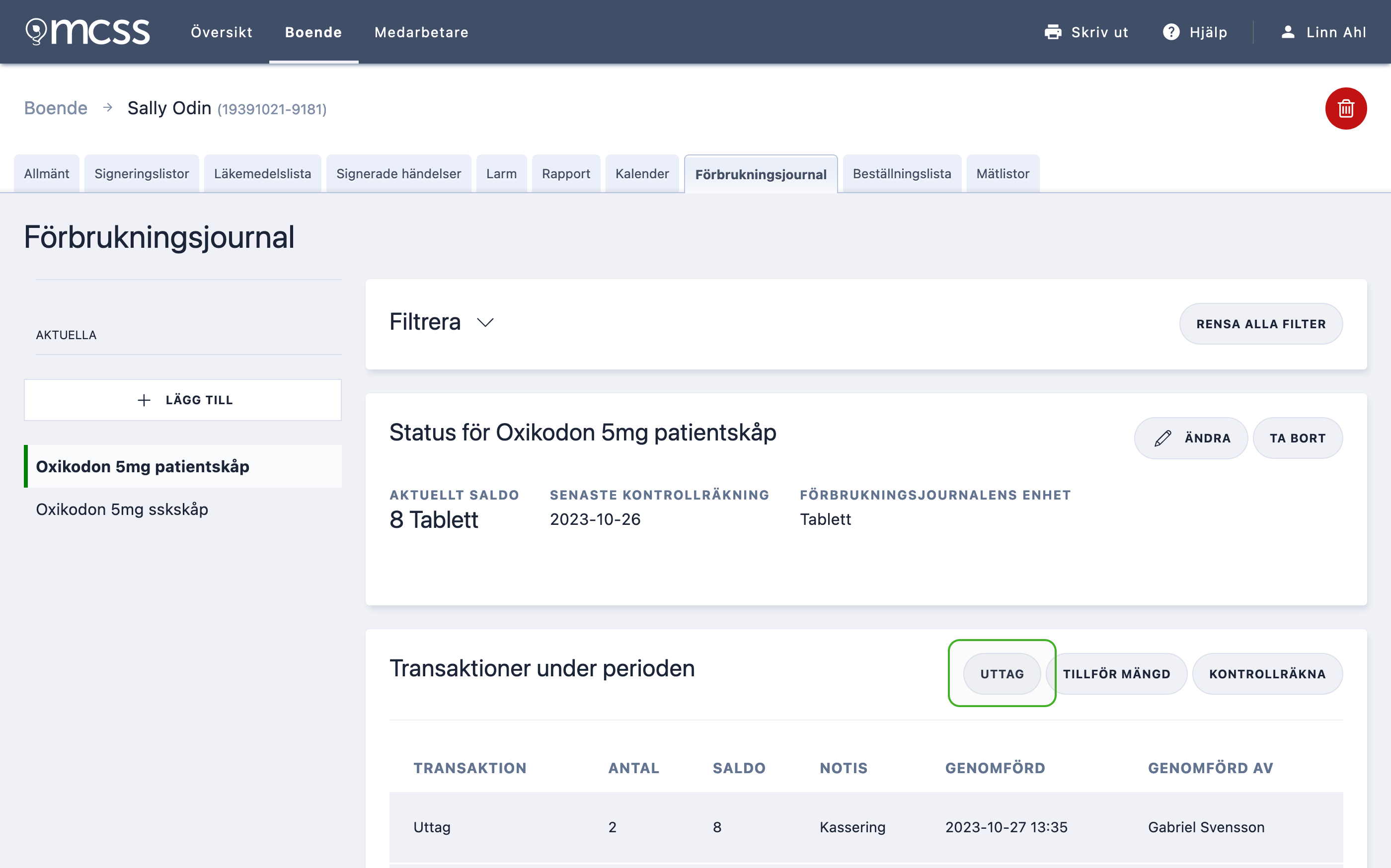Follow the Boende breadcrumb link
The image size is (1391, 868).
[56, 108]
